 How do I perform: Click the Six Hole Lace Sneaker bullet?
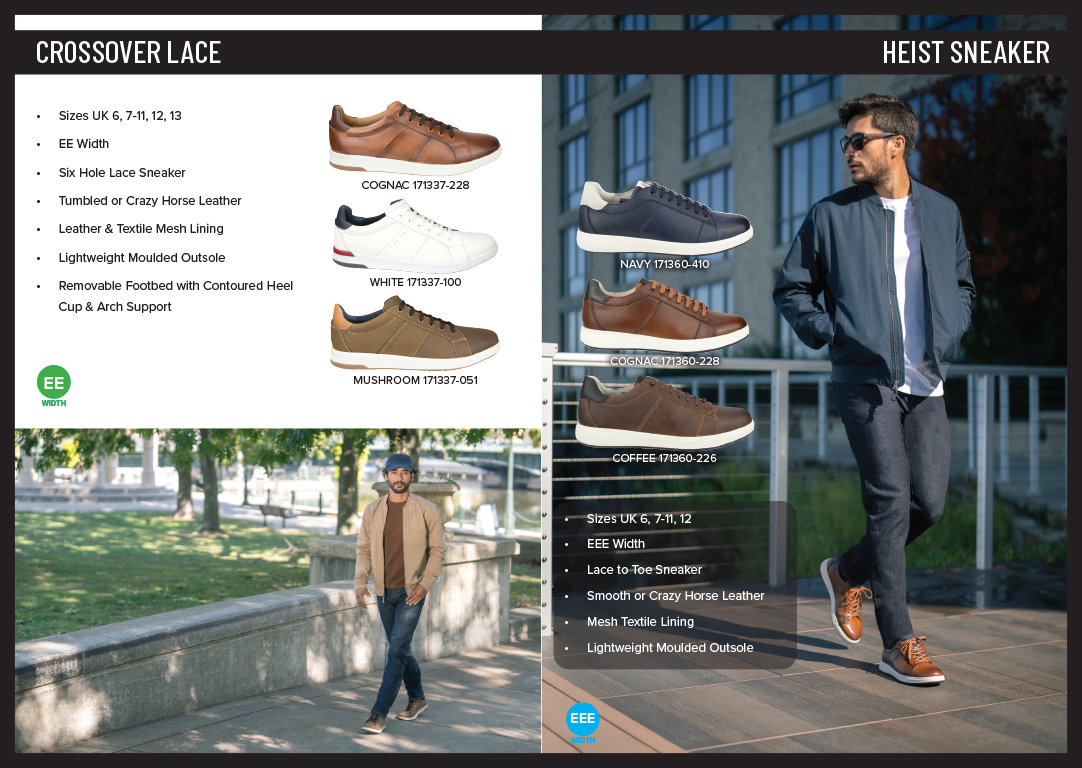pos(122,173)
